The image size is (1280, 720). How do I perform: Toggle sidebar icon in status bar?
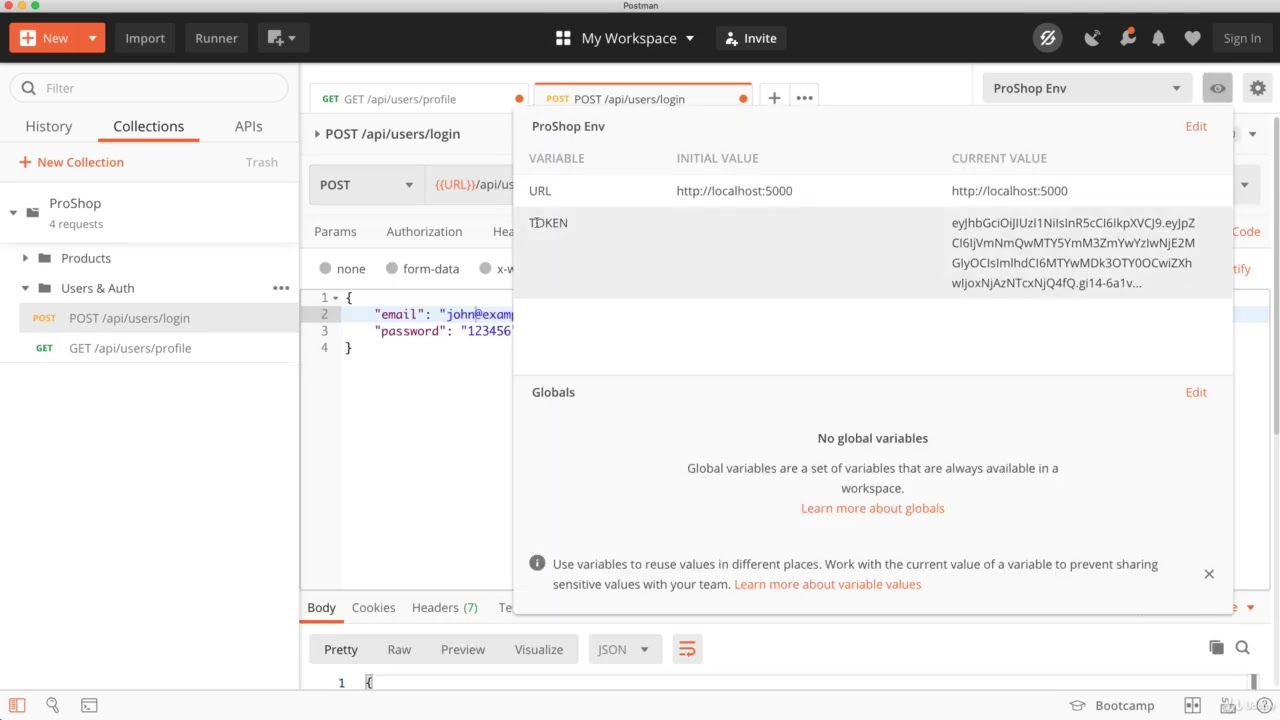[17, 705]
